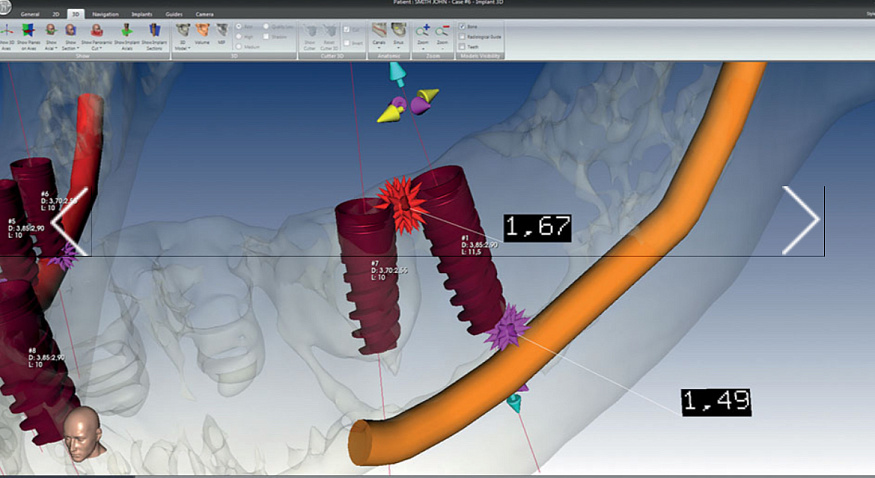This screenshot has width=875, height=478.
Task: Enable the Teeth visibility checkbox
Action: (x=462, y=47)
